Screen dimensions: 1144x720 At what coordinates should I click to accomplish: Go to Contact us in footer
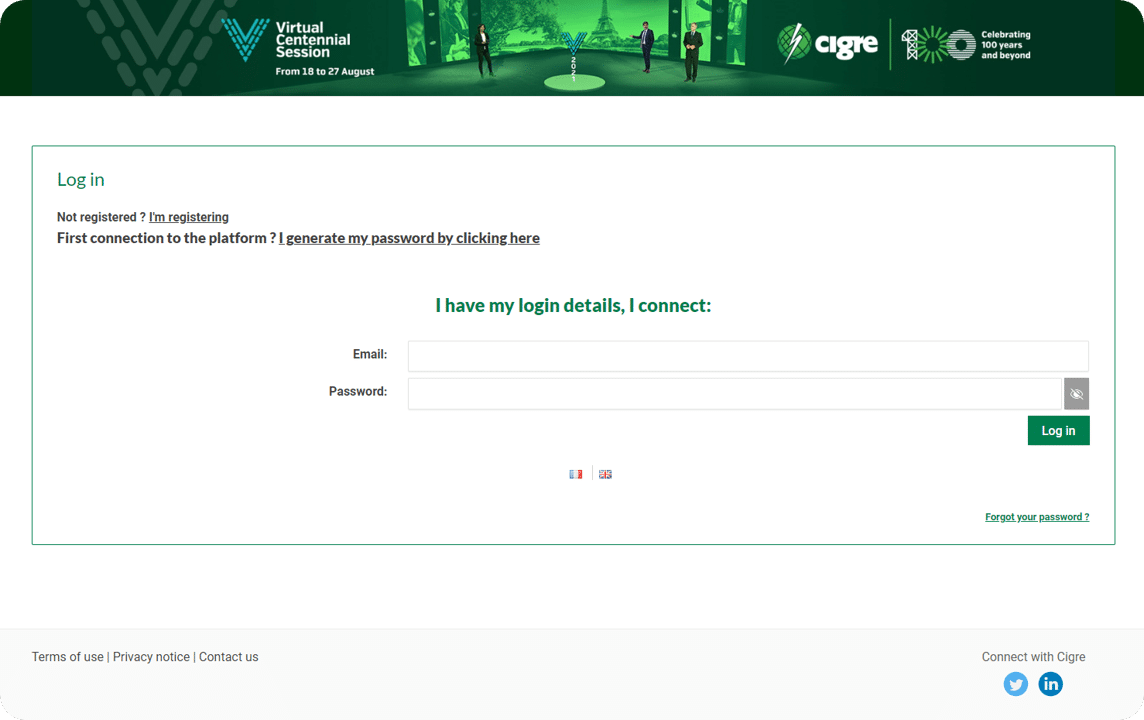228,657
